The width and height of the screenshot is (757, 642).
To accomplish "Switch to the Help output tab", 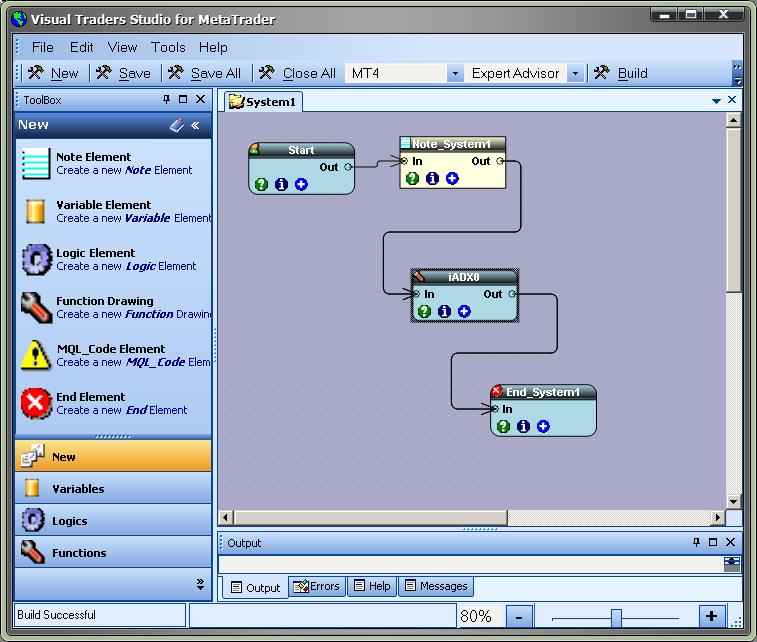I will [x=372, y=586].
